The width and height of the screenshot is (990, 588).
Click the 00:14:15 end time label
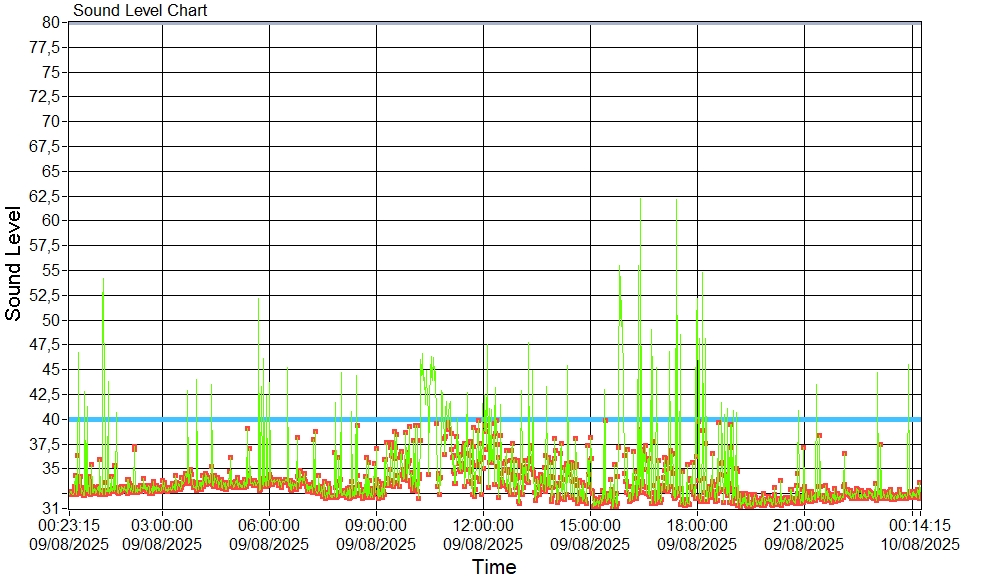tap(918, 525)
